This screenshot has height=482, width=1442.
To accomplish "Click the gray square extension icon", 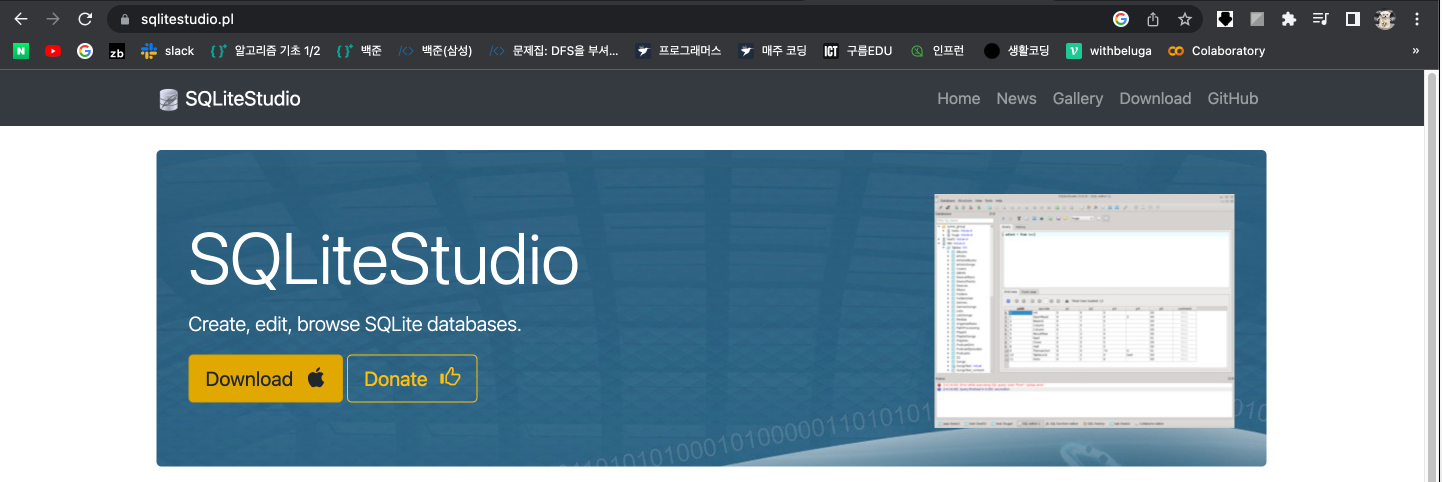I will [x=1256, y=19].
